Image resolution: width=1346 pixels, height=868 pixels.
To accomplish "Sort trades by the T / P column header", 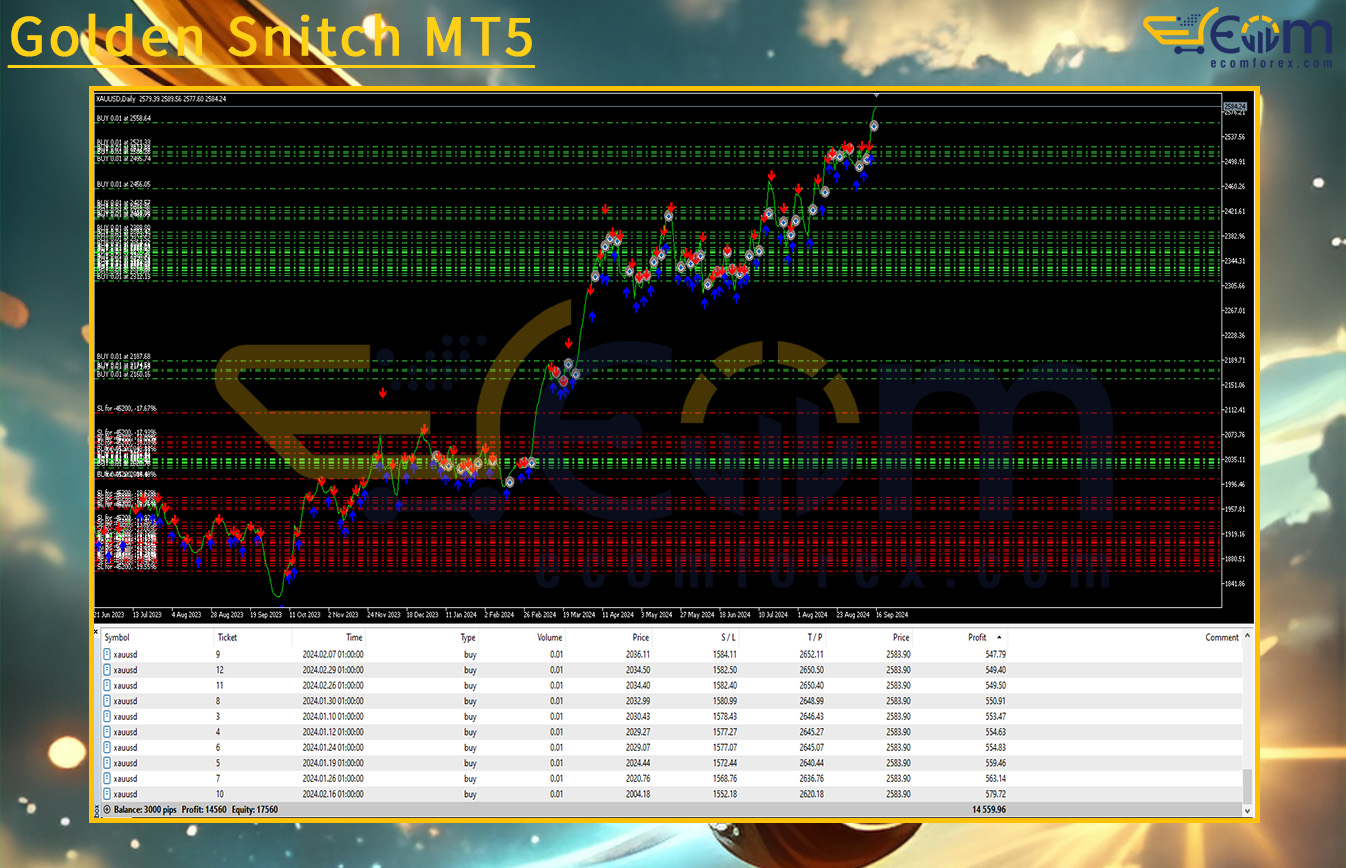I will tap(814, 637).
